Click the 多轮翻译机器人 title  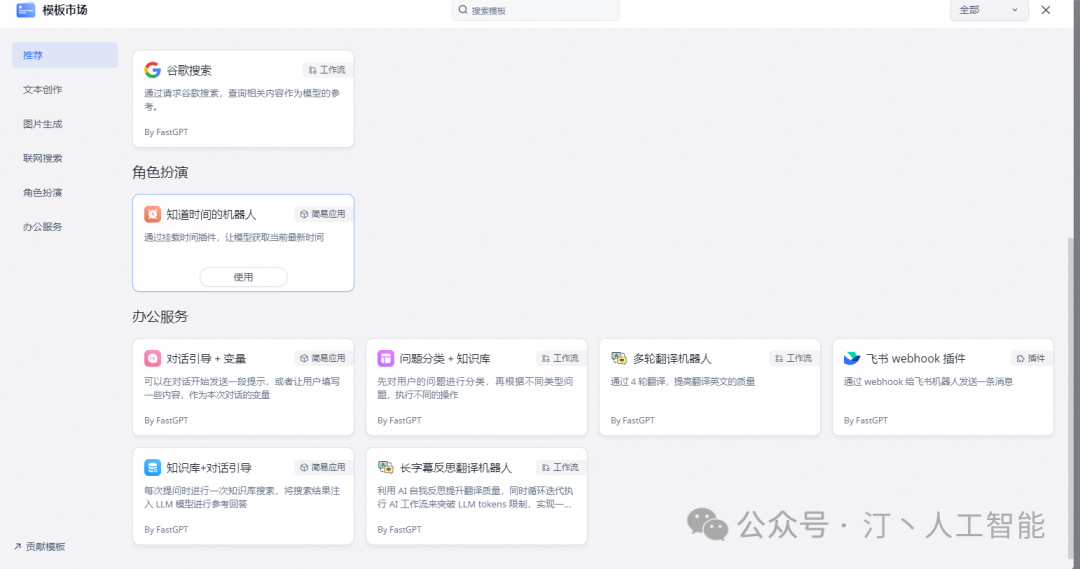[672, 358]
